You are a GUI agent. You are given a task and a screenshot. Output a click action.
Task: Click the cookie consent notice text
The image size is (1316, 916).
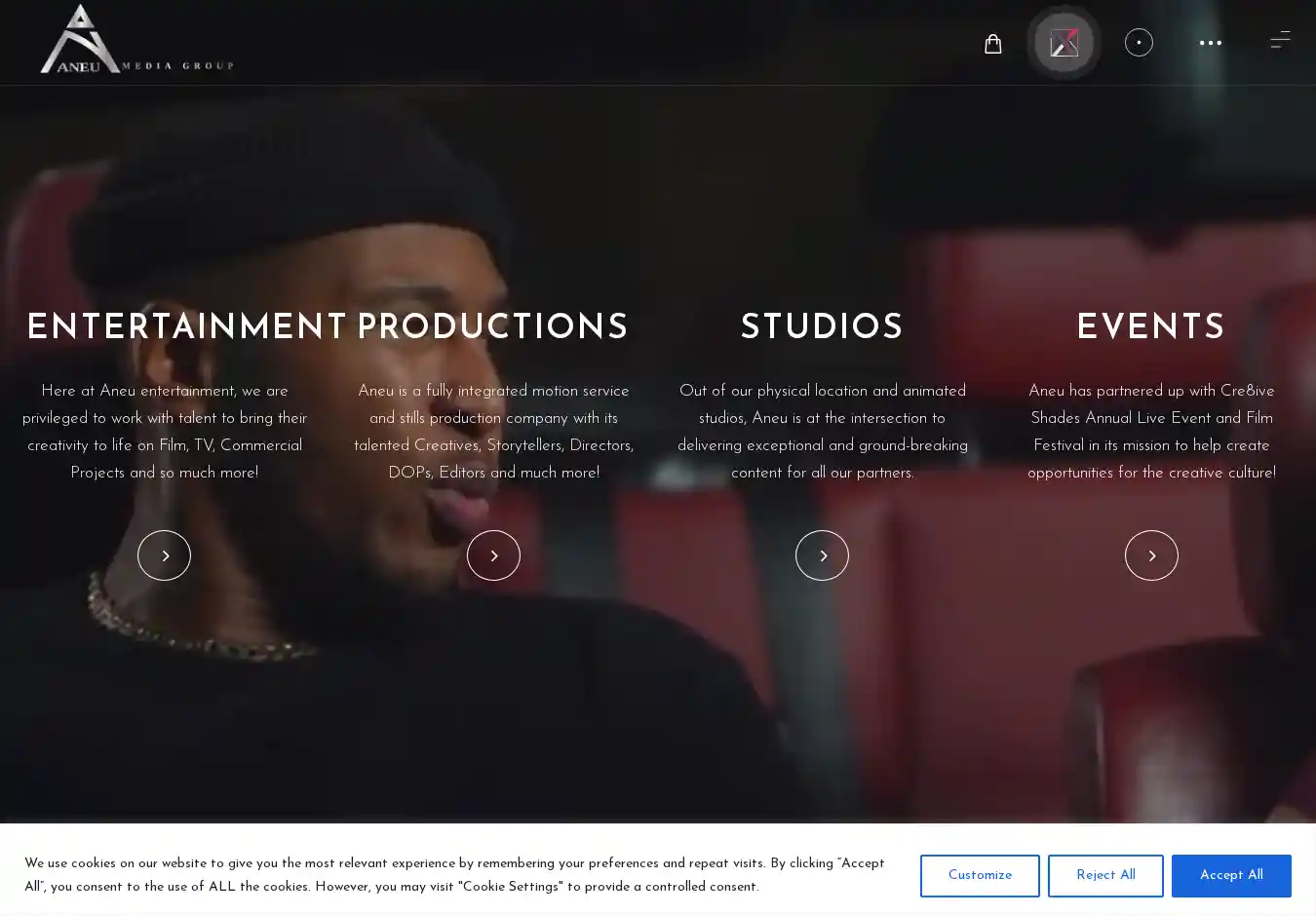454,875
